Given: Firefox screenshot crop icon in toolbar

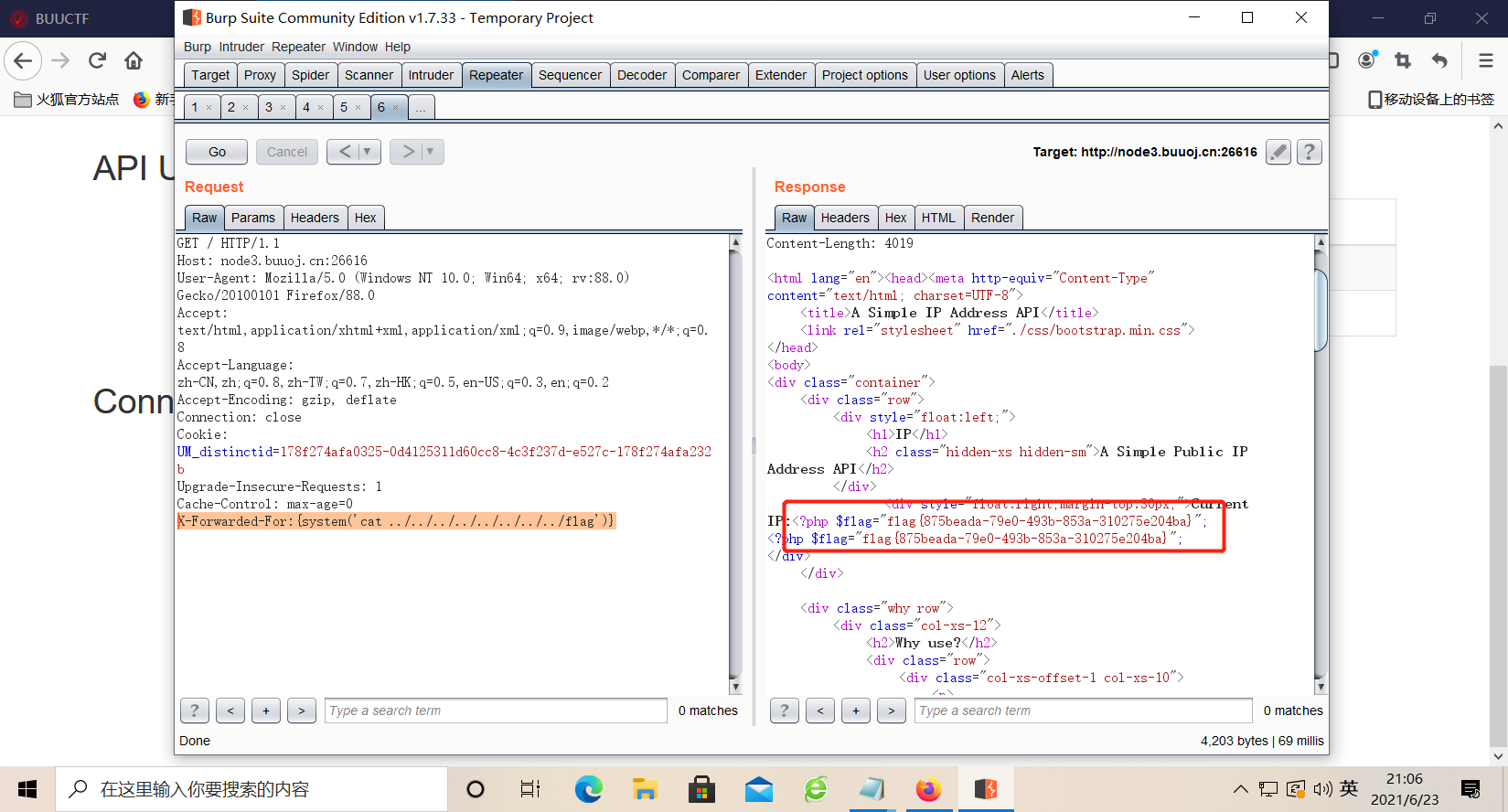Looking at the screenshot, I should tap(1403, 60).
